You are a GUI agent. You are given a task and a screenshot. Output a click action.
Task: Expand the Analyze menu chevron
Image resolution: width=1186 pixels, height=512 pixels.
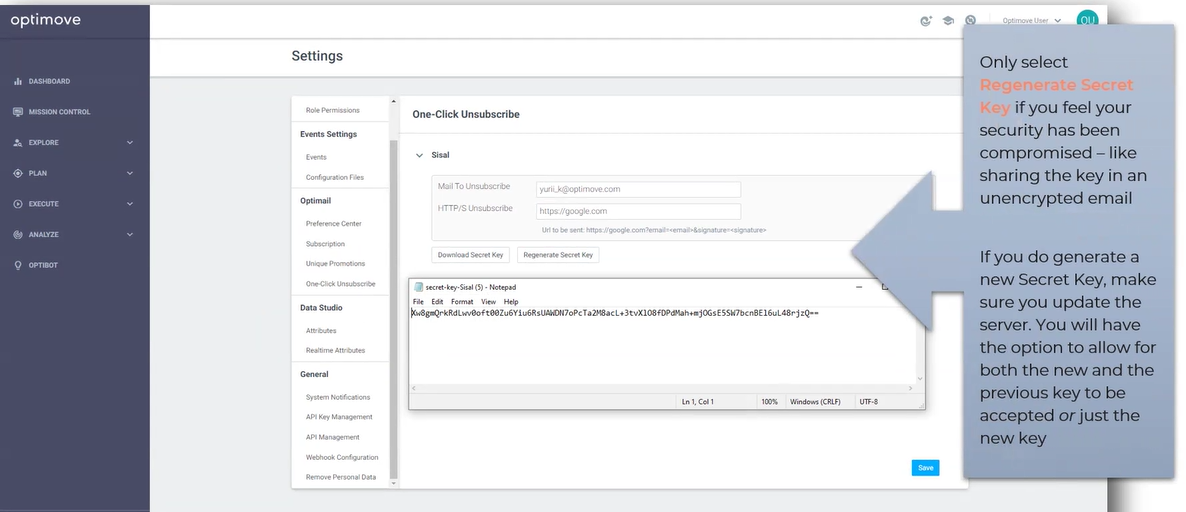130,234
